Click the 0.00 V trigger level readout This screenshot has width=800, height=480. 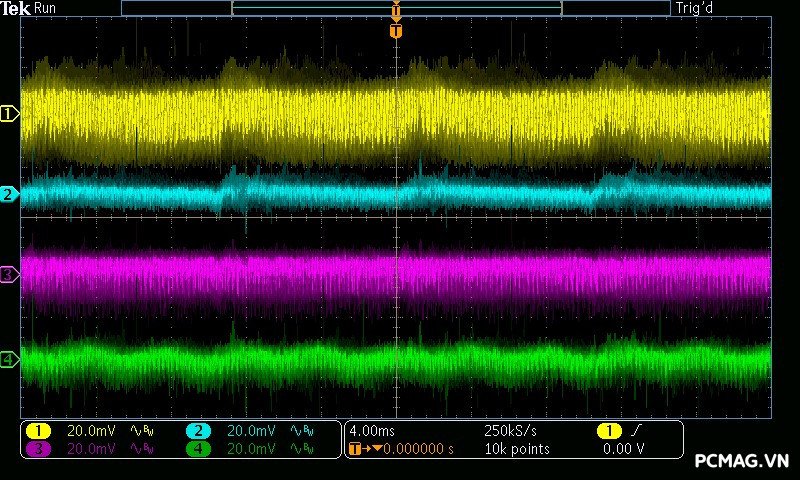click(623, 449)
